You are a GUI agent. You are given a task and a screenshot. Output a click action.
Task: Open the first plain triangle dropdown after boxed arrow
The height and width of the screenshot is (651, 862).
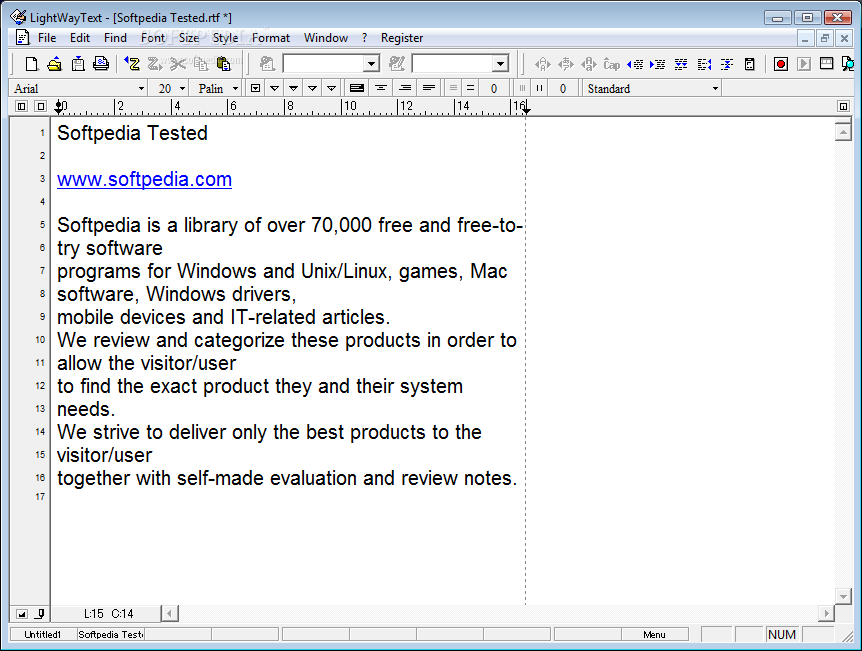(274, 88)
